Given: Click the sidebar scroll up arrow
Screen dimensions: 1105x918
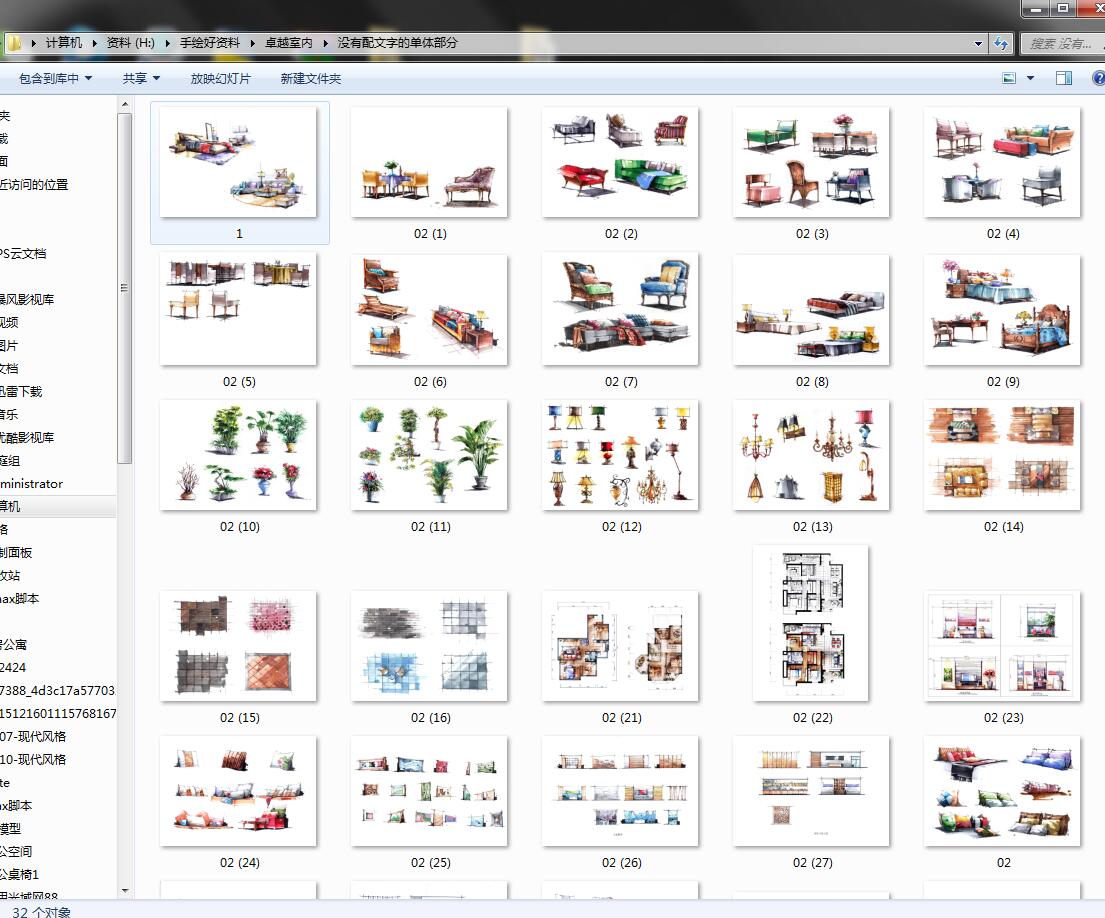Looking at the screenshot, I should click(125, 104).
